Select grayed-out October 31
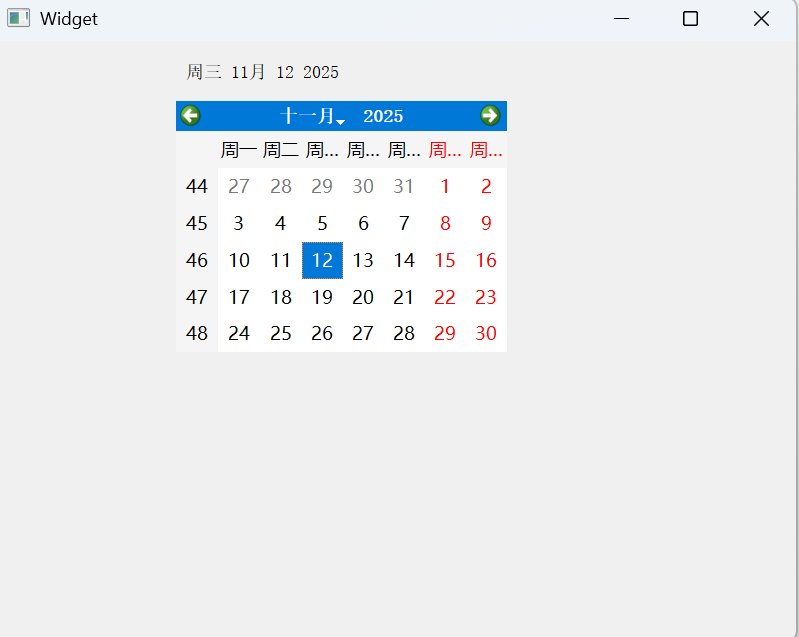Screen dimensions: 799x637 (404, 187)
